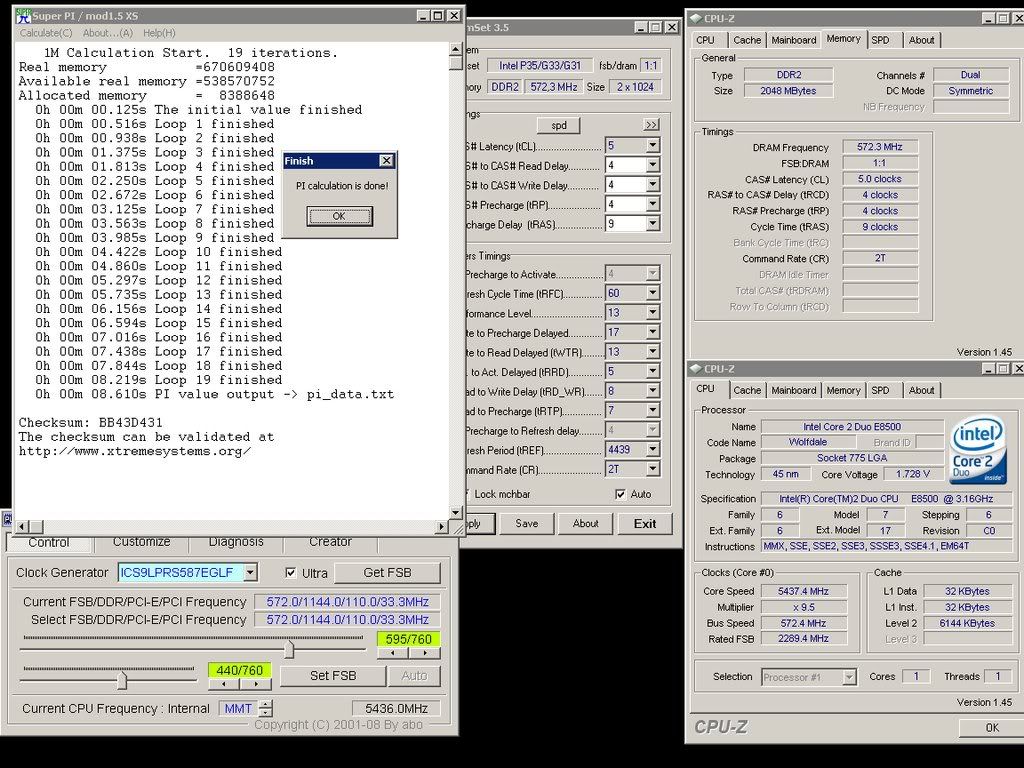Open the Processor #1 selection dropdown
Viewport: 1024px width, 768px height.
pos(848,677)
